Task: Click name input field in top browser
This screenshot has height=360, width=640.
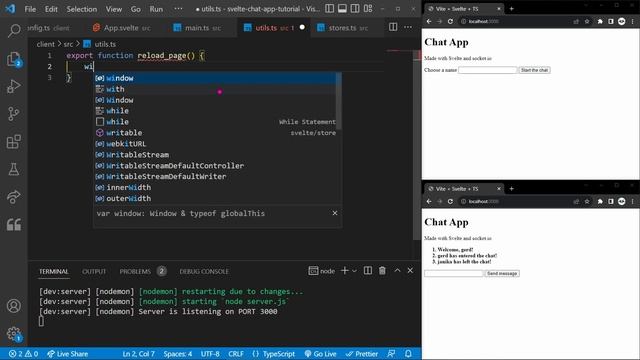Action: pyautogui.click(x=487, y=70)
